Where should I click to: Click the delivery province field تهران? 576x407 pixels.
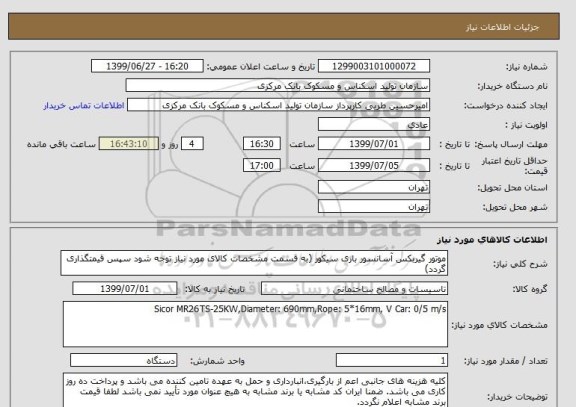374,187
